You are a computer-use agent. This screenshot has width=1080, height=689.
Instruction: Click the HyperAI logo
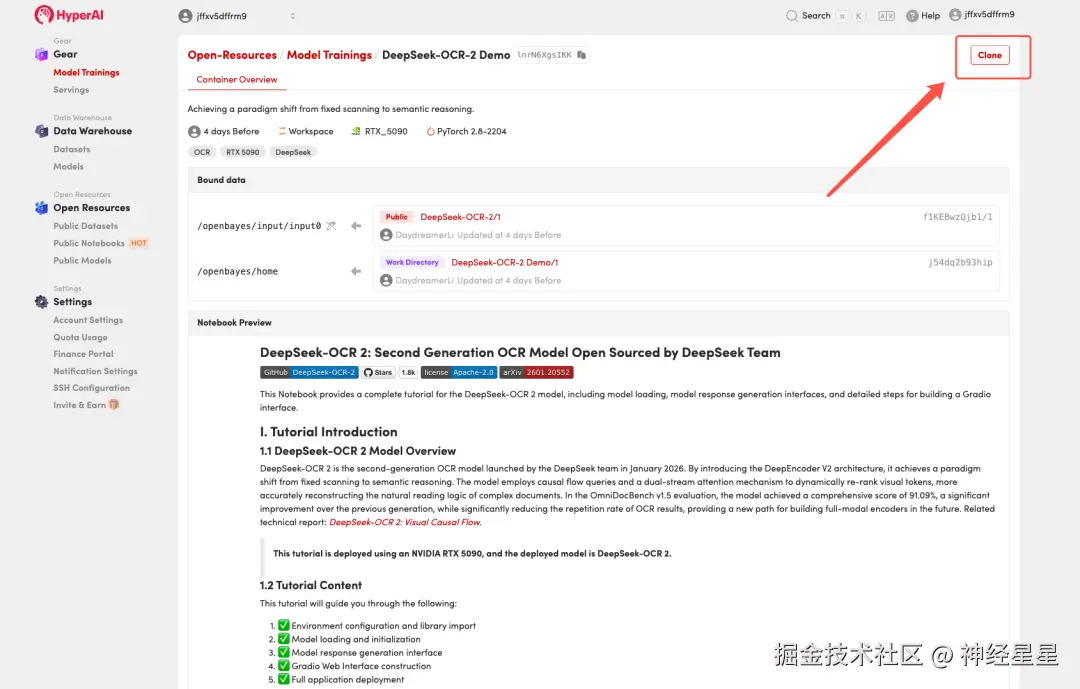click(x=69, y=14)
